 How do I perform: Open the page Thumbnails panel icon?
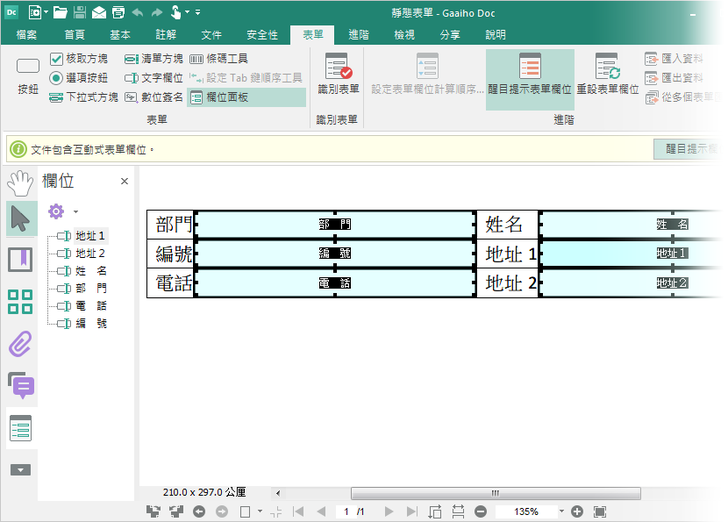(x=20, y=302)
